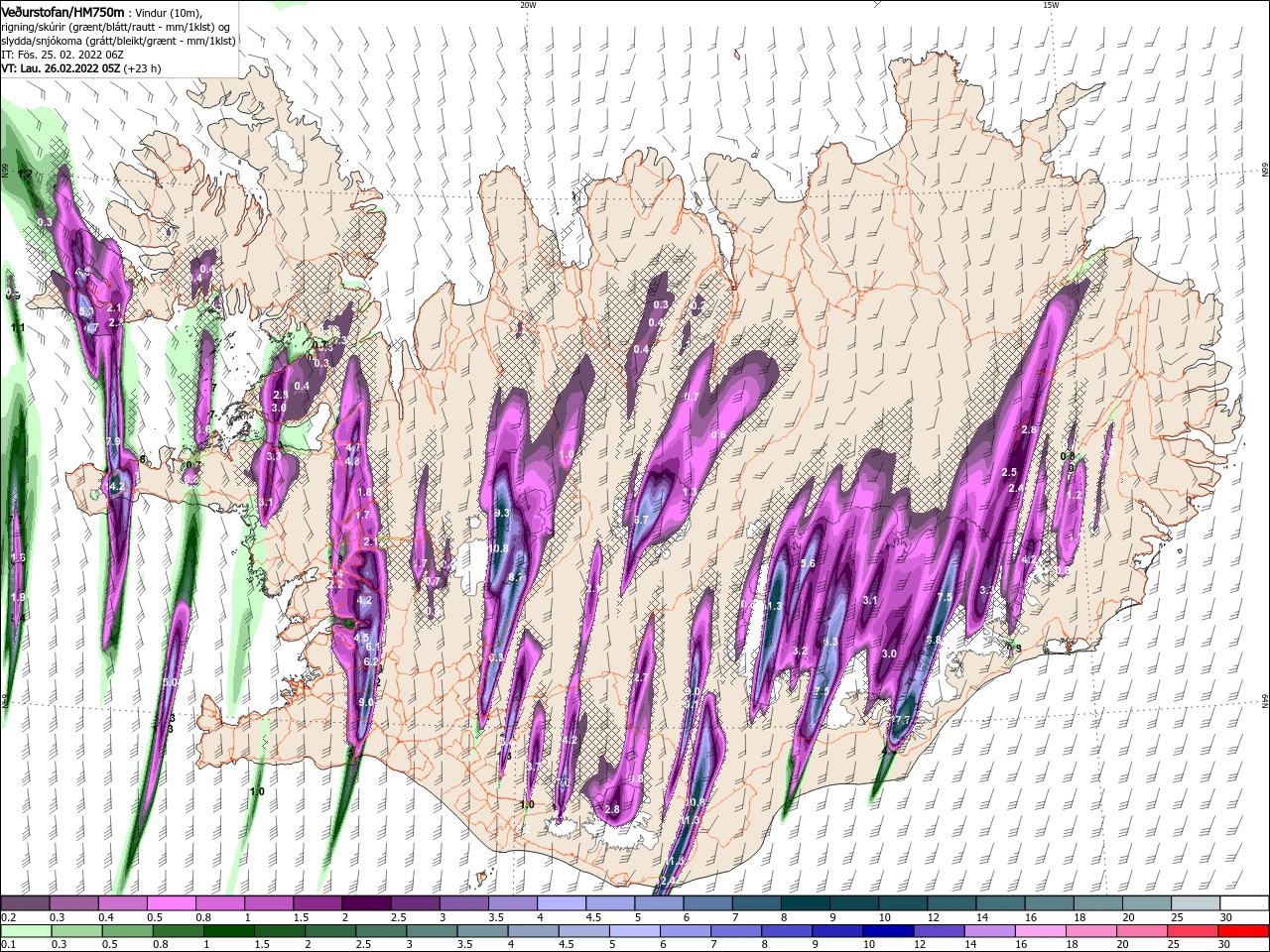Click the 'Vindur (10m)' label in header

169,12
